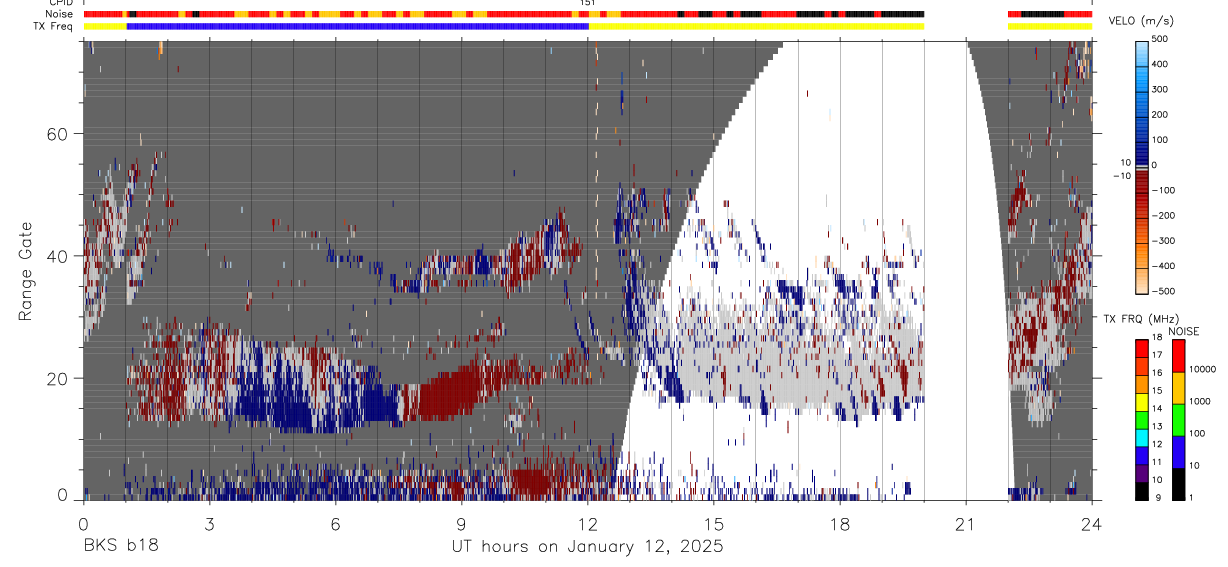The height and width of the screenshot is (567, 1228).
Task: Click the purple segment of TX FRQ colorbar
Action: pyautogui.click(x=1141, y=474)
